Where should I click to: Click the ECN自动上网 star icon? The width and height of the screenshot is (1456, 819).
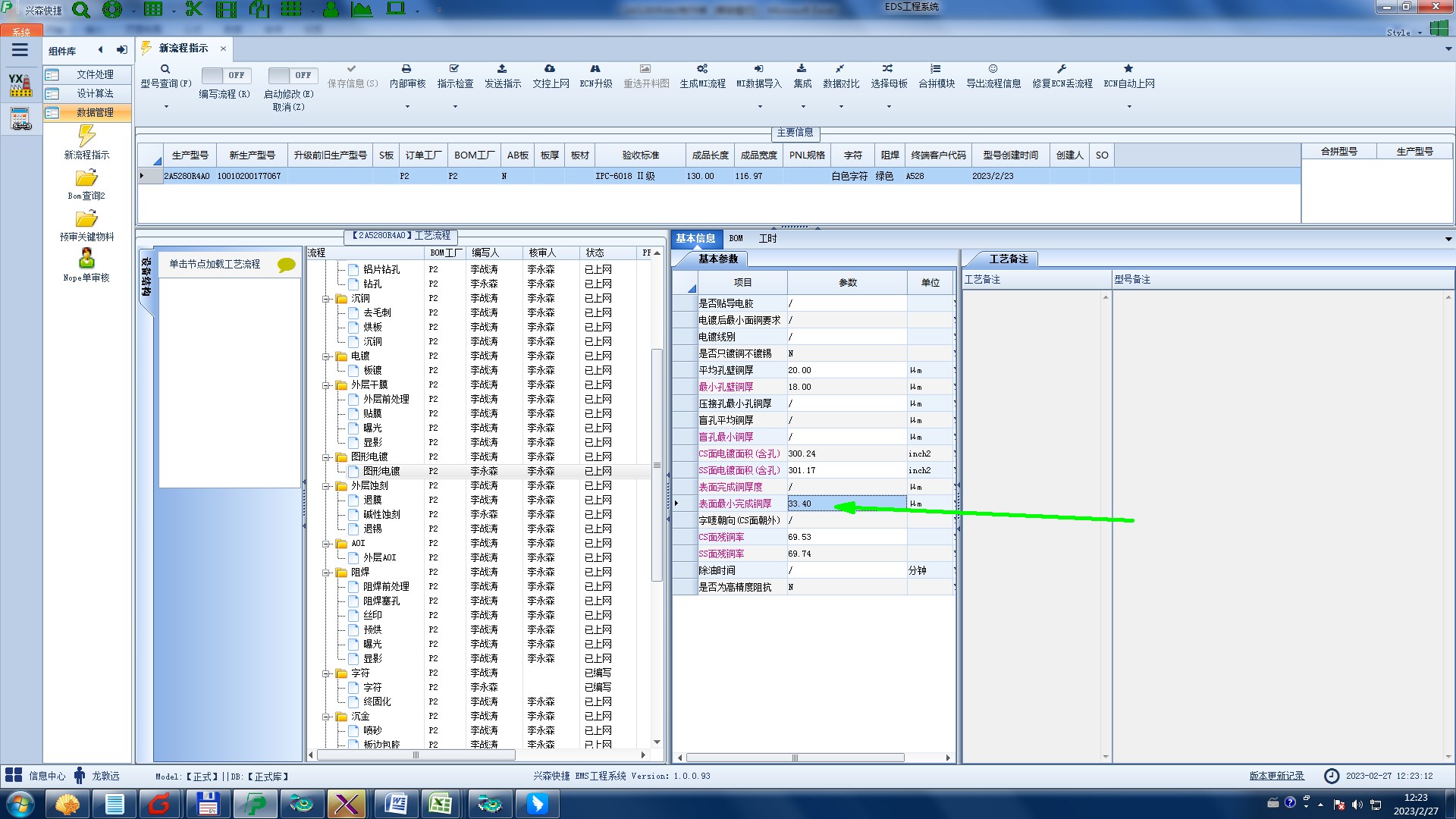point(1128,69)
